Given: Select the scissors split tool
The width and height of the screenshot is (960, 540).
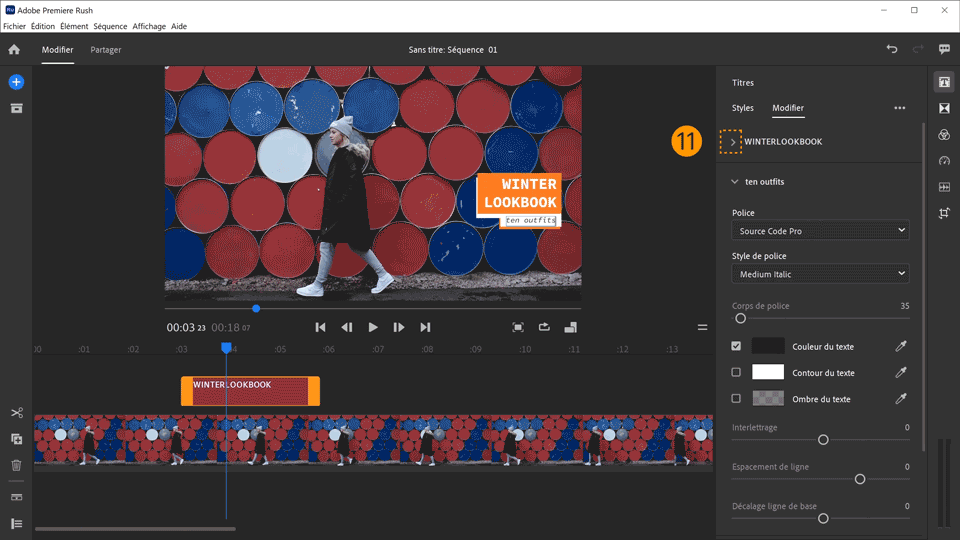Looking at the screenshot, I should click(16, 413).
